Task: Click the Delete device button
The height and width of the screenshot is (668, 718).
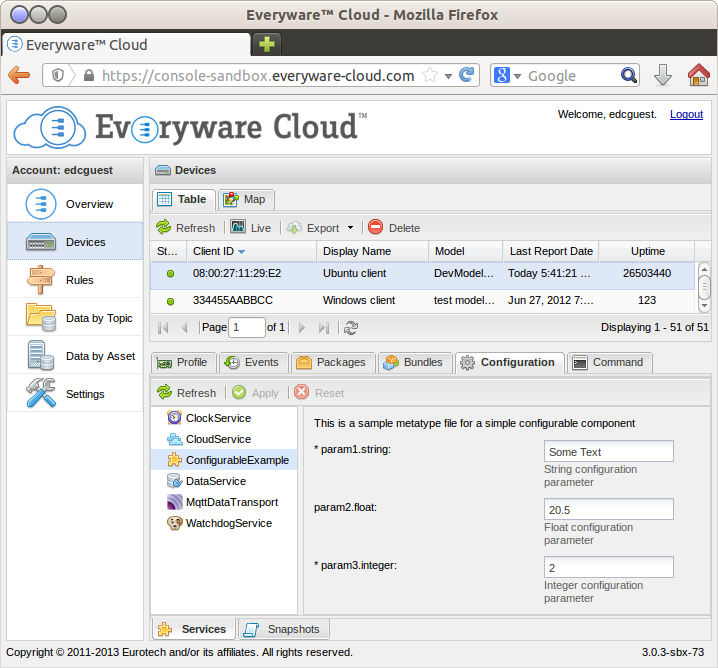Action: 394,228
